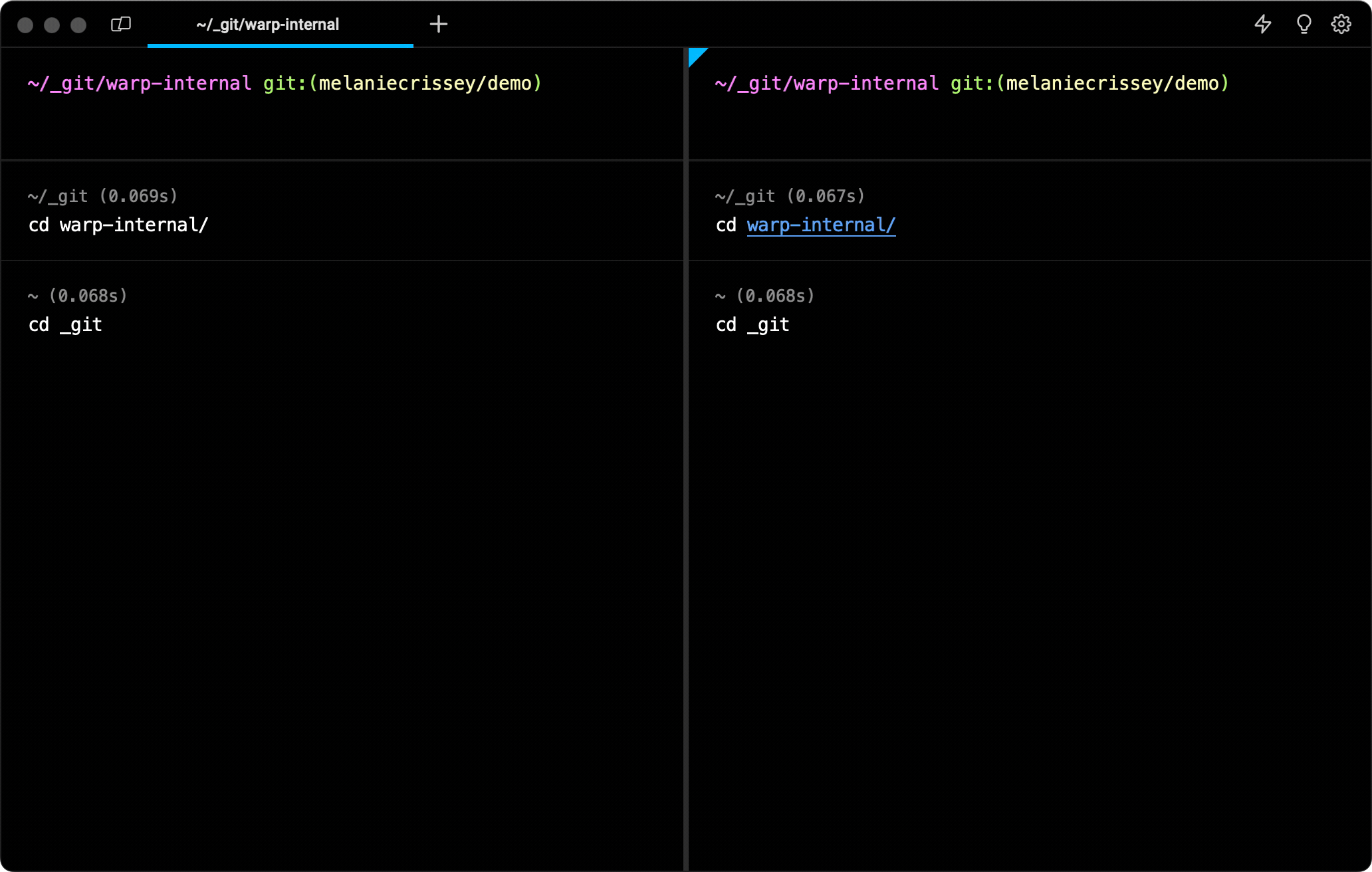This screenshot has height=872, width=1372.
Task: Click the right pane '~/_git (0.067s)' block header
Action: coord(790,197)
